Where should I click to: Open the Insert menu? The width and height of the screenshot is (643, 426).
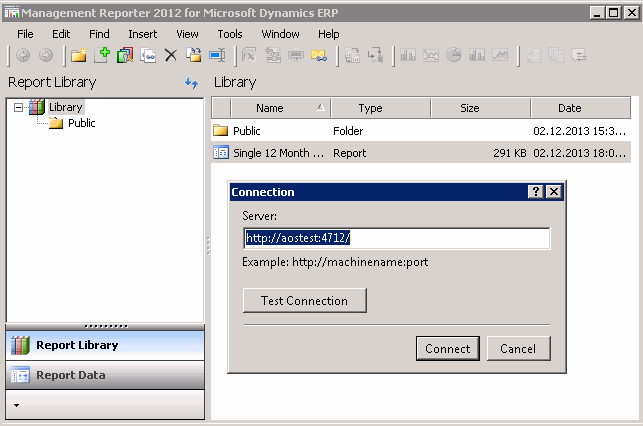coord(142,34)
